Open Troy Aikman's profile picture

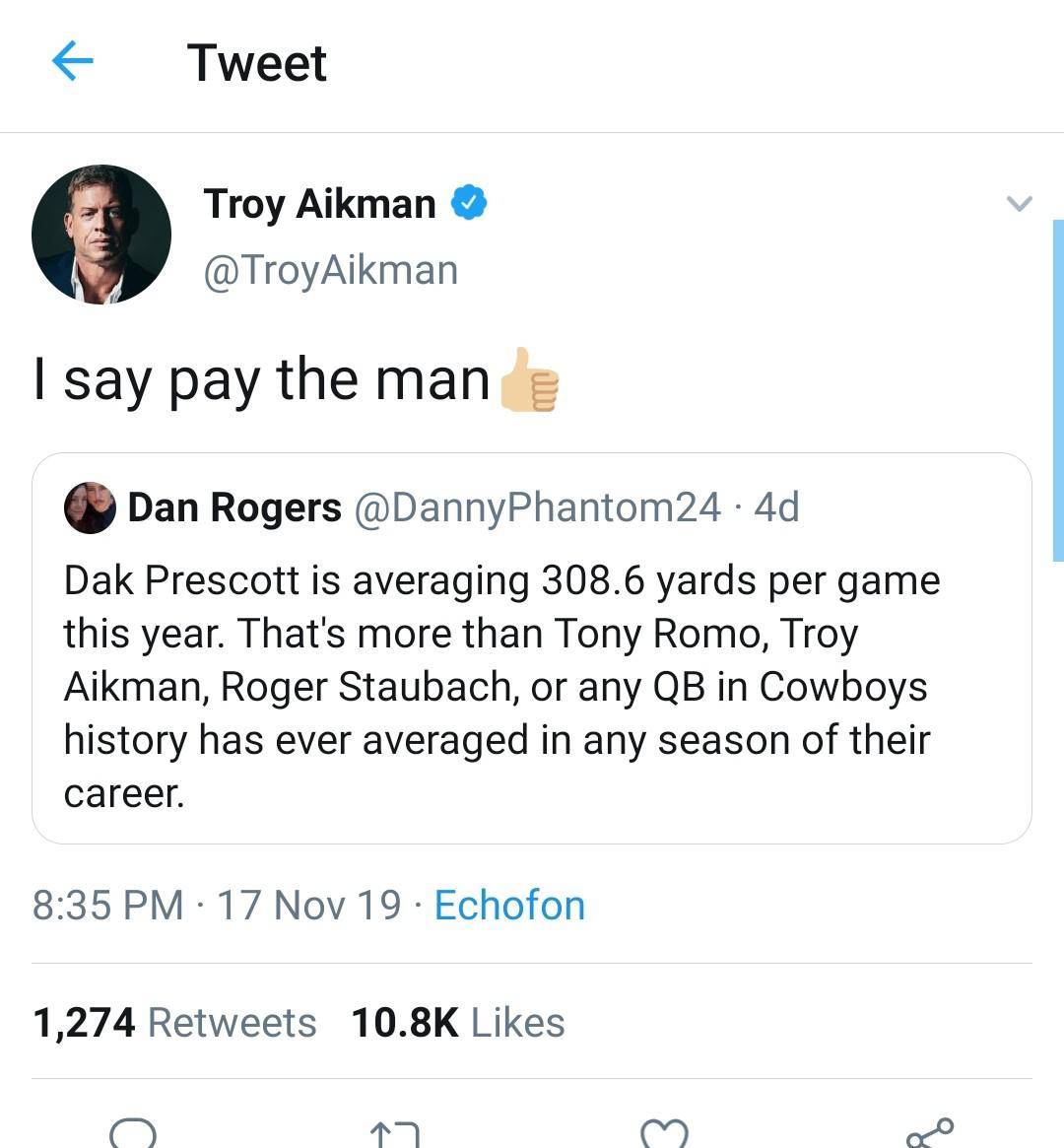tap(101, 235)
